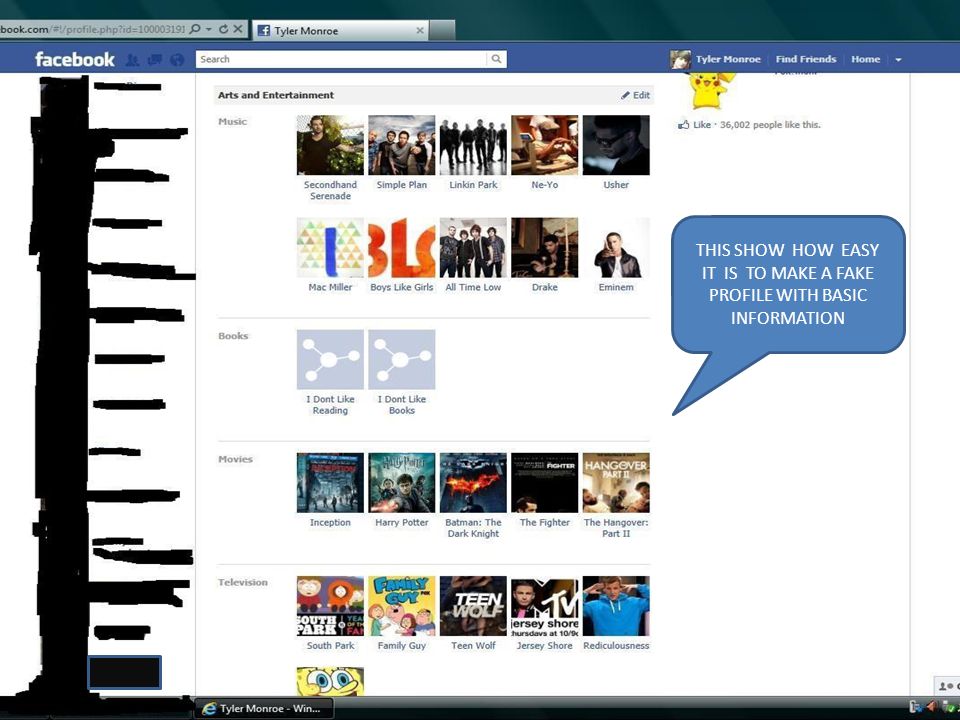Open Find Friends
960x720 pixels.
806,59
